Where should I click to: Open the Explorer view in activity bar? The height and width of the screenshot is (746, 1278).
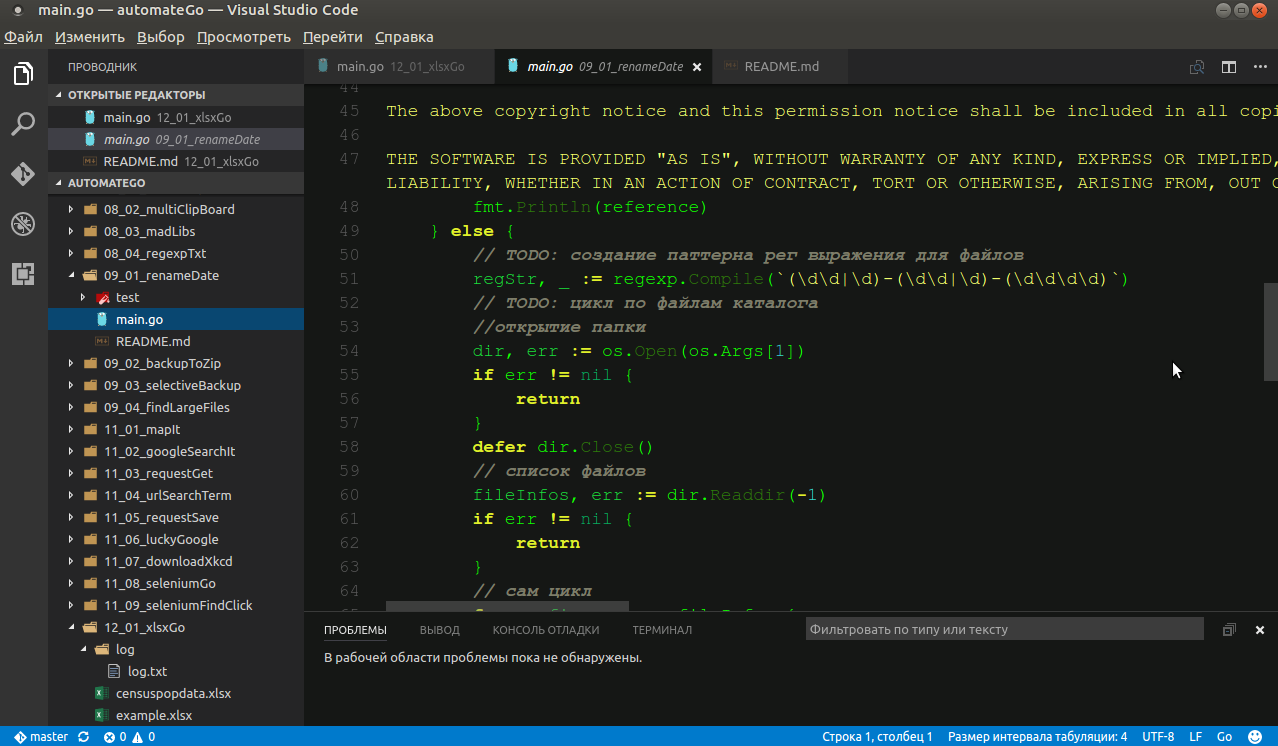pos(23,74)
